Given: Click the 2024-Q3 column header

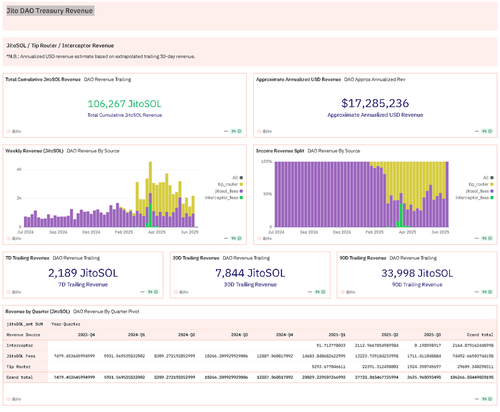Looking at the screenshot, I should pyautogui.click(x=239, y=335).
